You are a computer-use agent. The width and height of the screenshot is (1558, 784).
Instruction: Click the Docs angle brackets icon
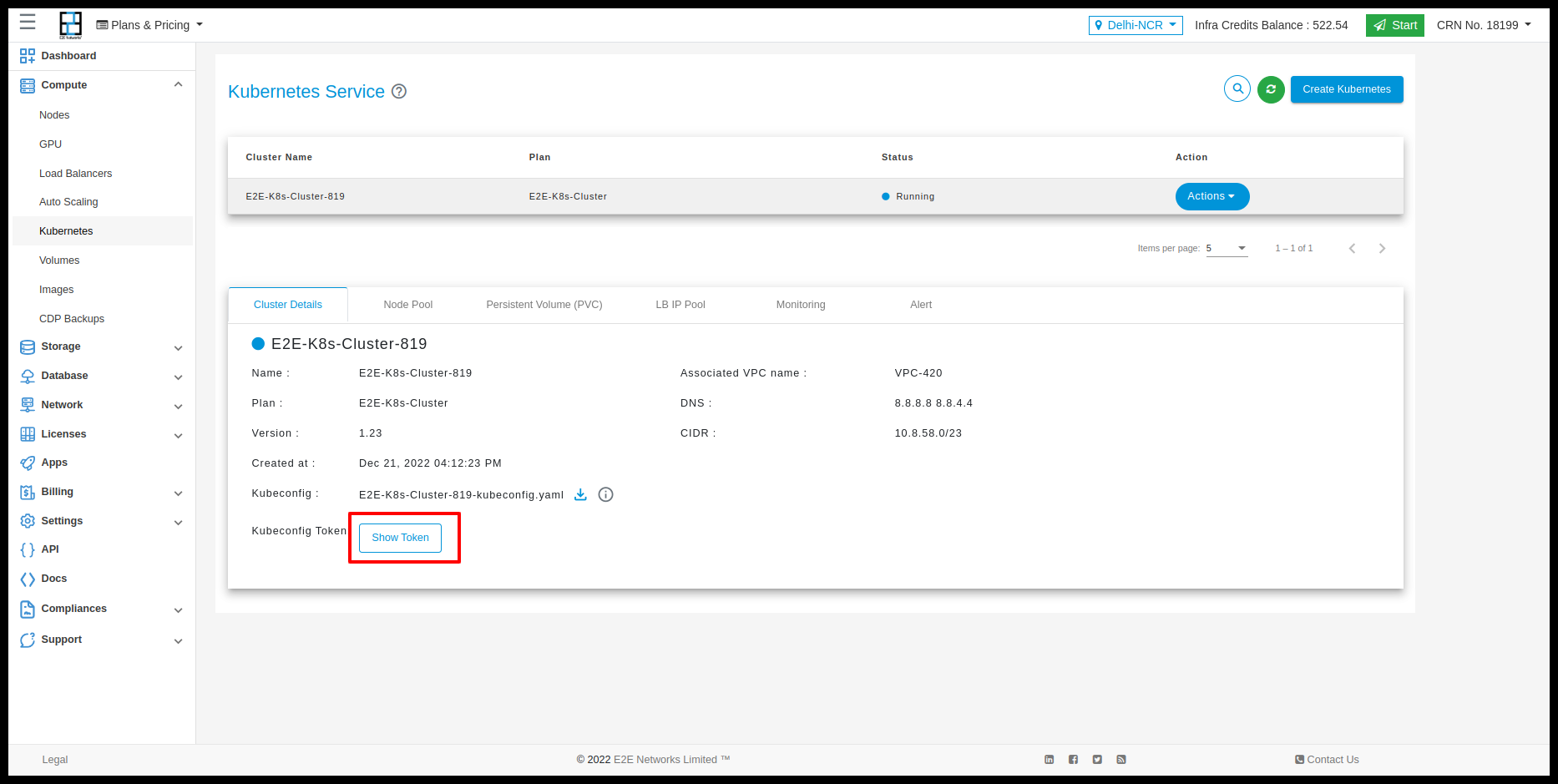point(28,579)
